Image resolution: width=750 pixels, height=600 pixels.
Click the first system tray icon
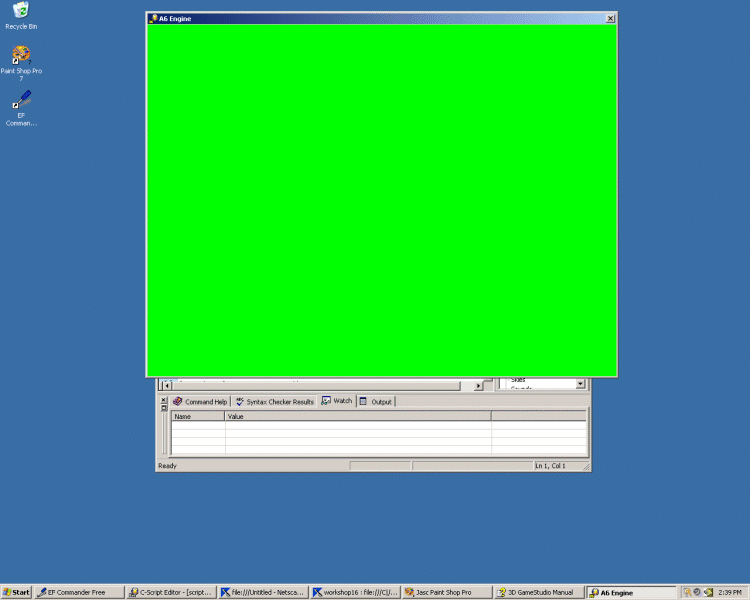coord(687,592)
